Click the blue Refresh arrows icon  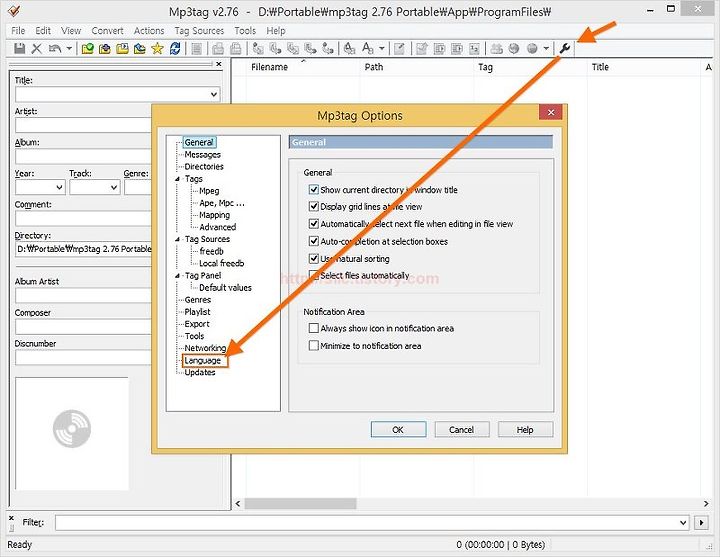pos(175,48)
